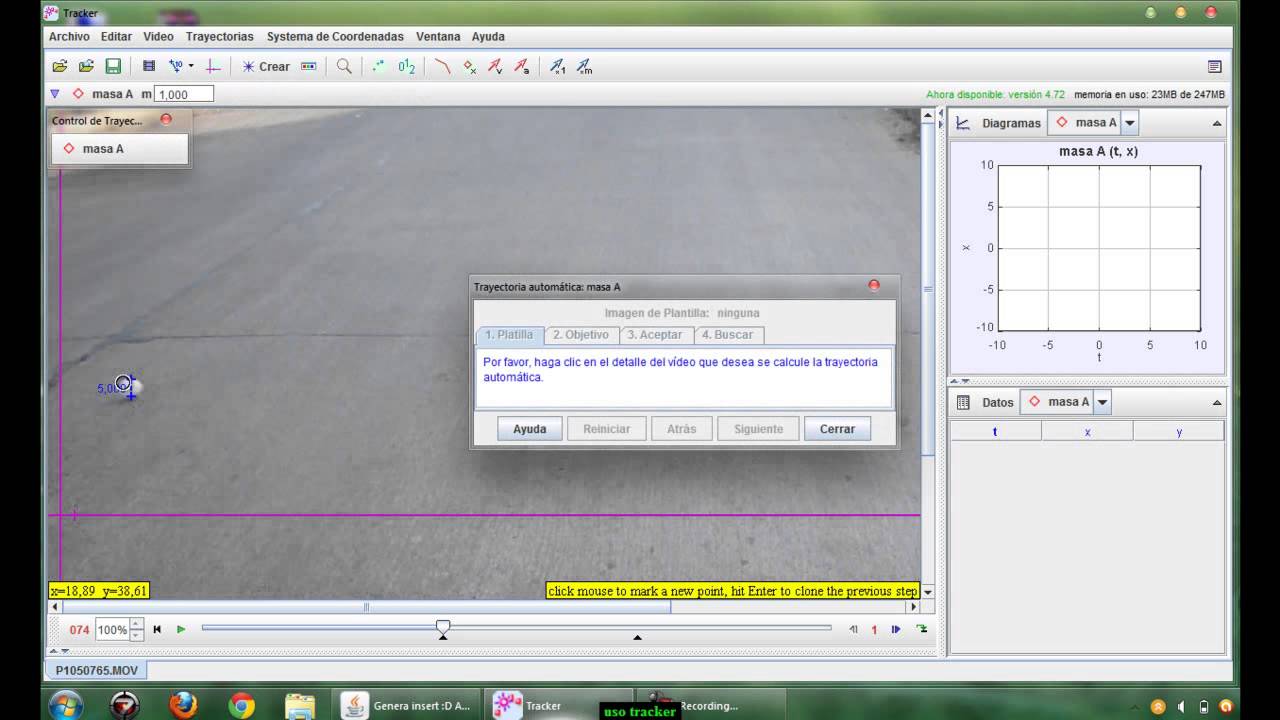Return the video to the start frame
This screenshot has height=720, width=1280.
point(157,629)
